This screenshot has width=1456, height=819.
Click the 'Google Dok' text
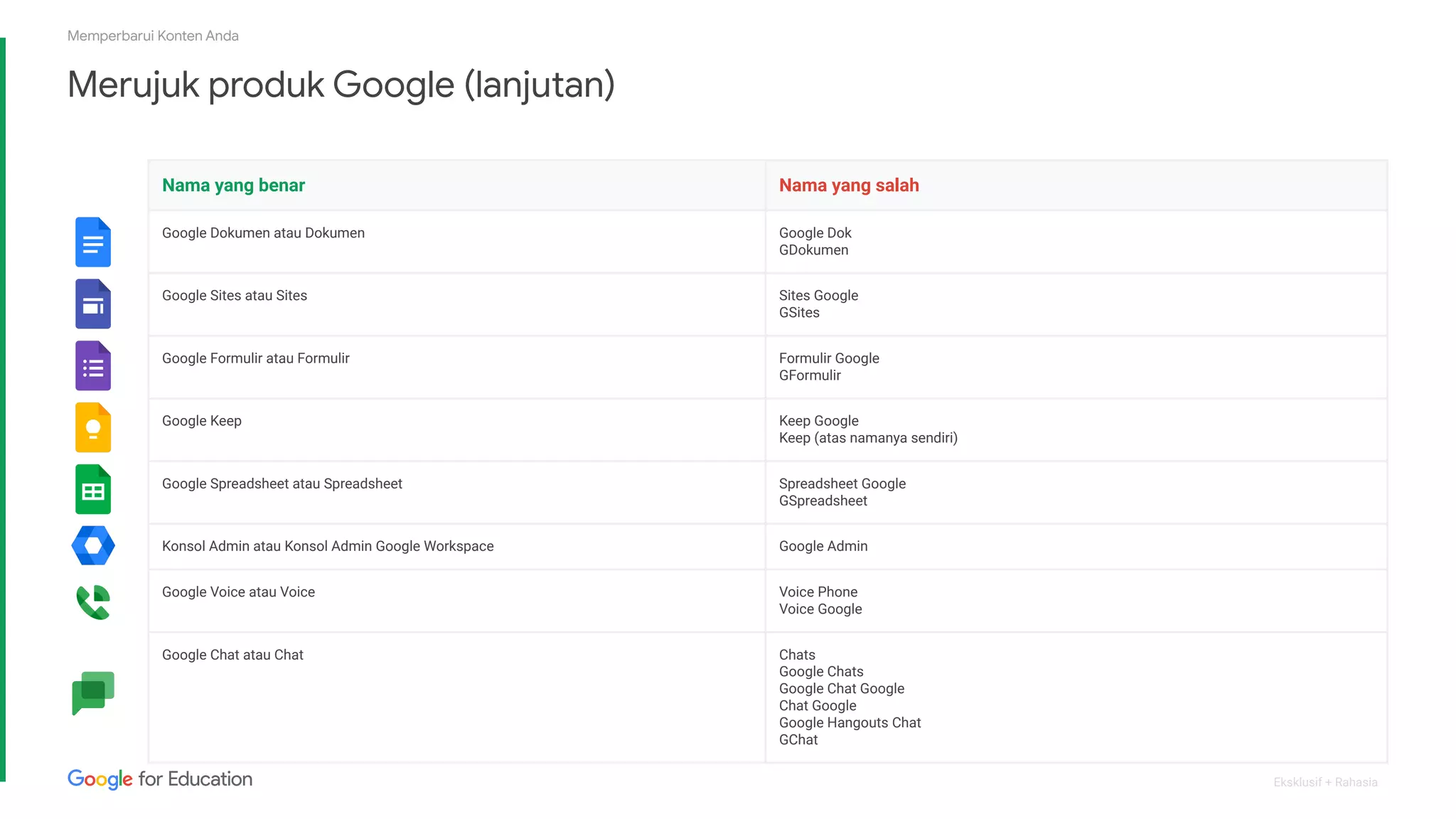pyautogui.click(x=815, y=233)
